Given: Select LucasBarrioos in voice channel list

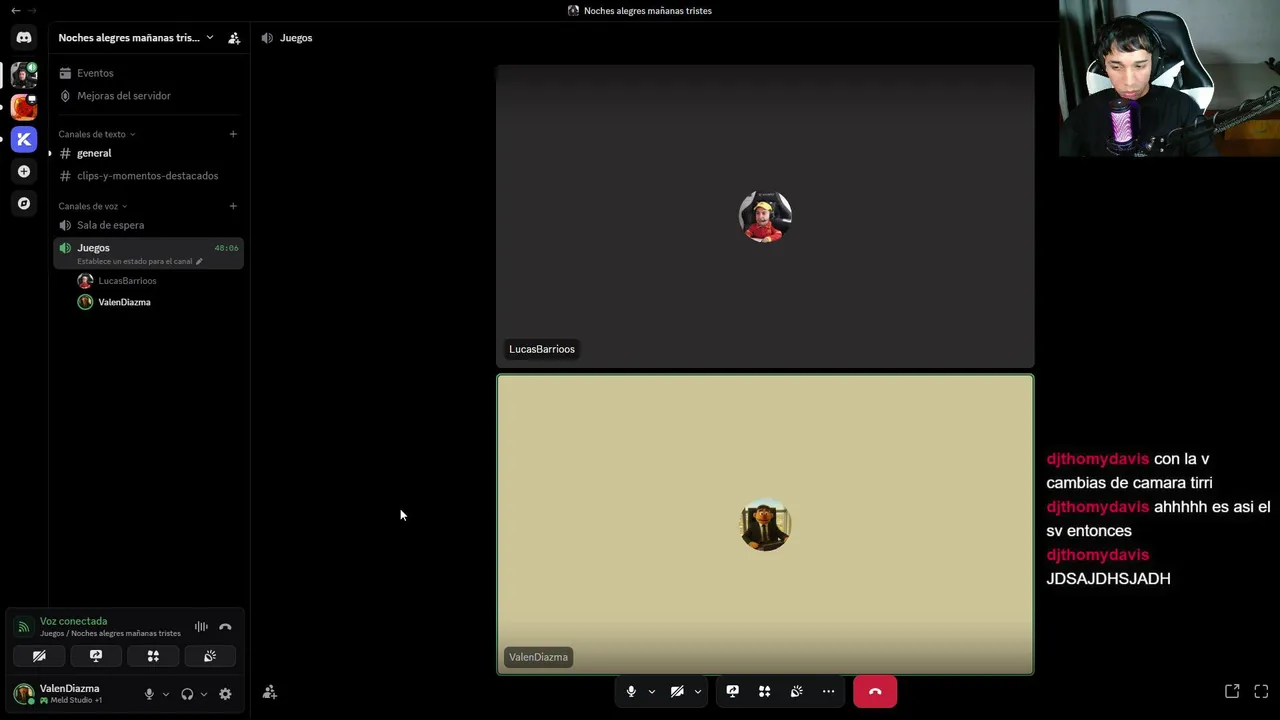Looking at the screenshot, I should coord(158,281).
